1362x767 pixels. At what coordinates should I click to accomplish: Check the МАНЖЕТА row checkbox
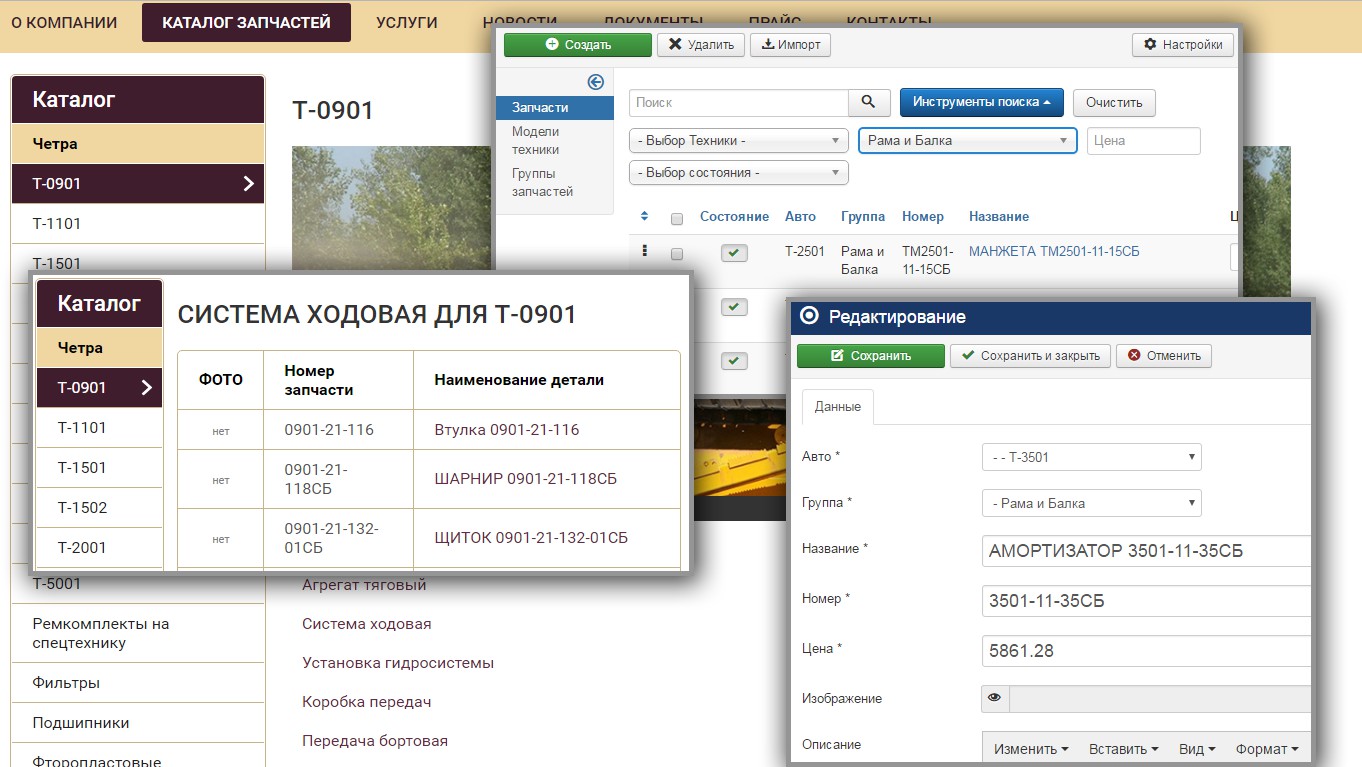coord(677,254)
